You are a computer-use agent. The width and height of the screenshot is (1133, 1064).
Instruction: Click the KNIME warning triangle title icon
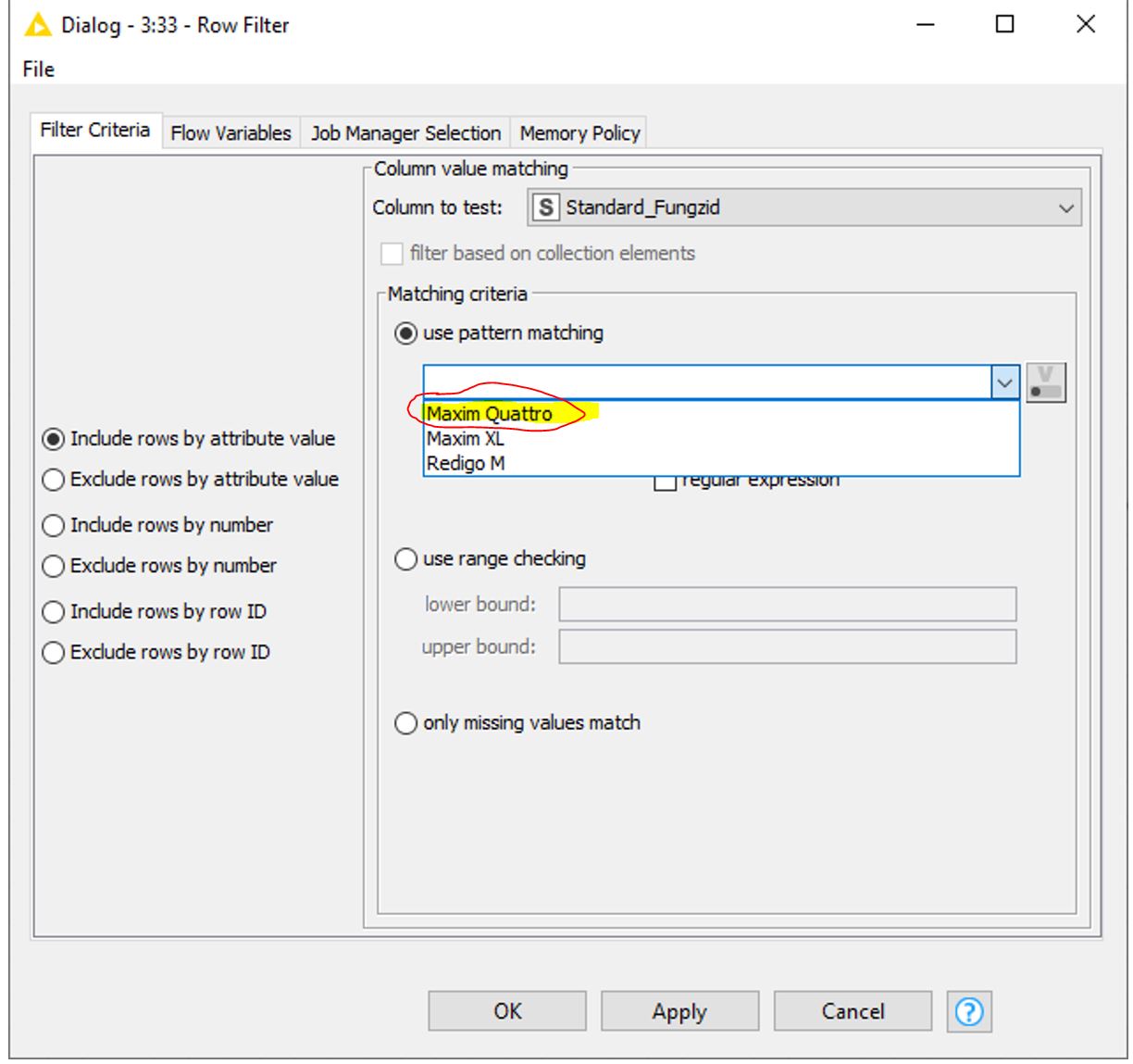38,25
